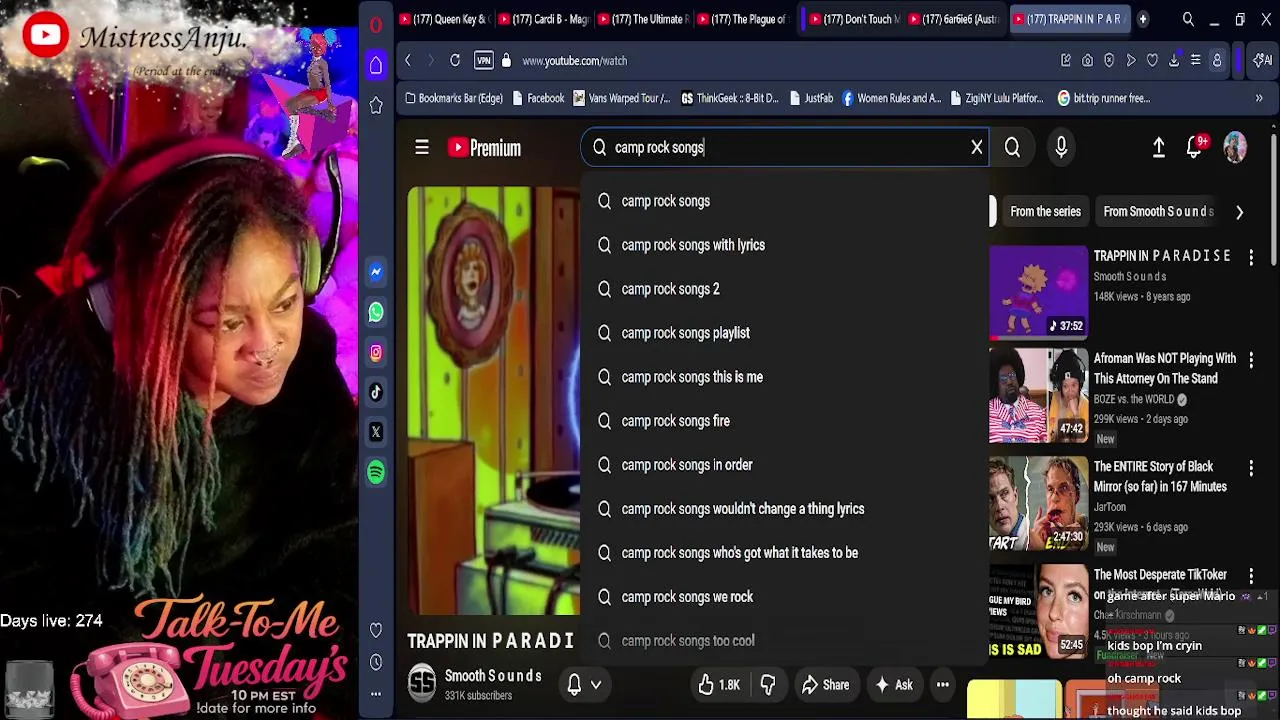This screenshot has height=720, width=1280.
Task: Open the bookmarks star in sidebar
Action: [x=376, y=105]
